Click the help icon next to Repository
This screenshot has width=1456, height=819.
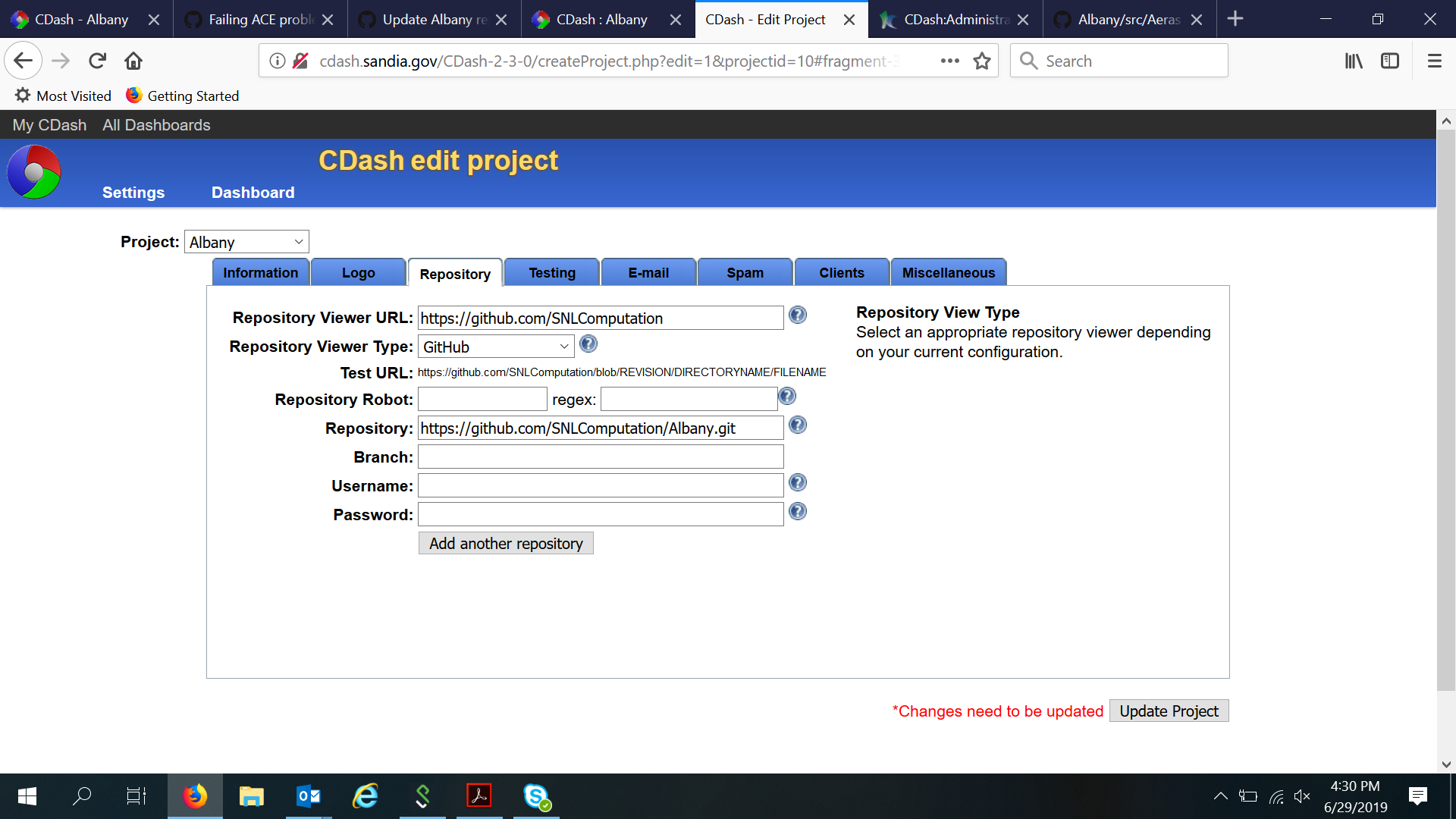click(x=797, y=425)
